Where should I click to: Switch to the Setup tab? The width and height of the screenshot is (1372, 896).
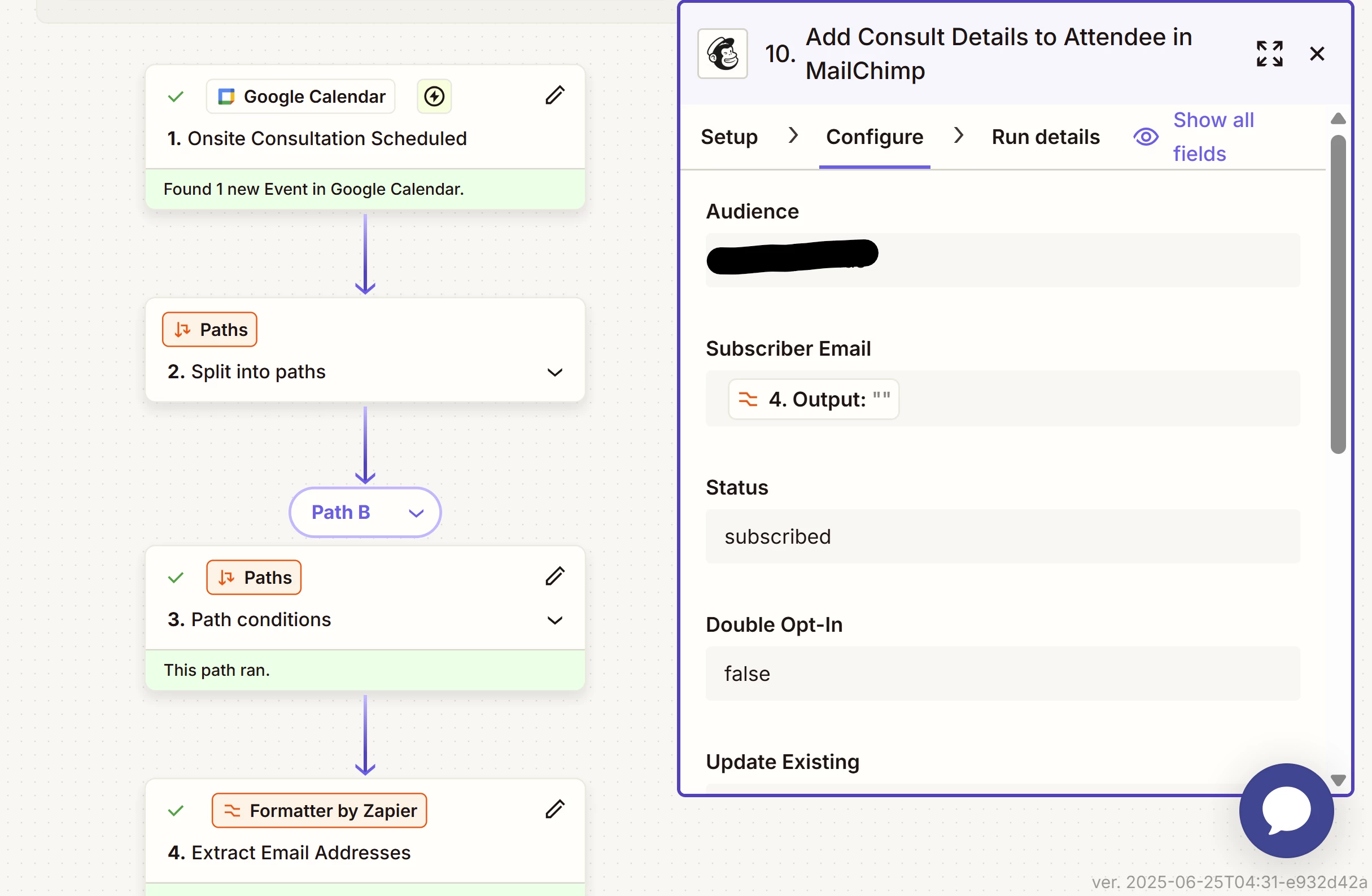pyautogui.click(x=729, y=137)
